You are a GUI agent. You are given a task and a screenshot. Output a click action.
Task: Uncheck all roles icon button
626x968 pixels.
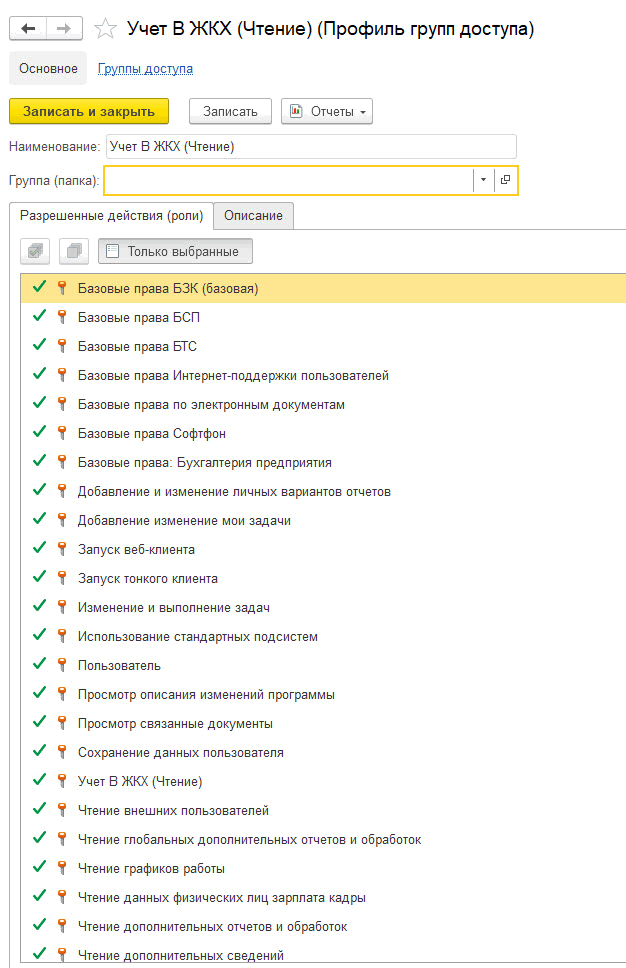coord(74,251)
